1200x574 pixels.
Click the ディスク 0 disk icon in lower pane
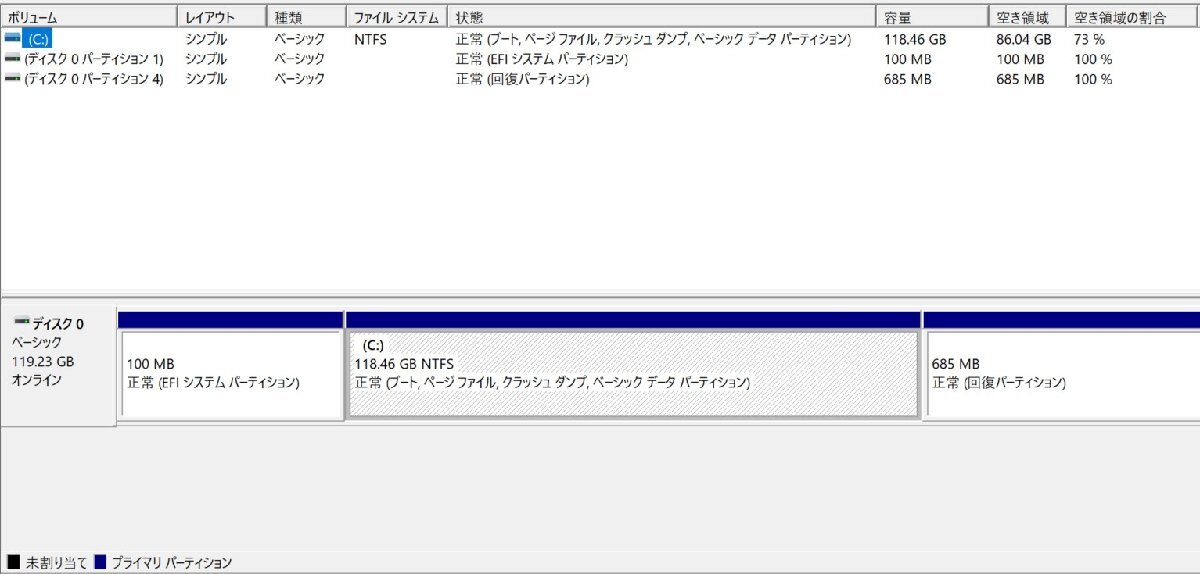tap(22, 322)
